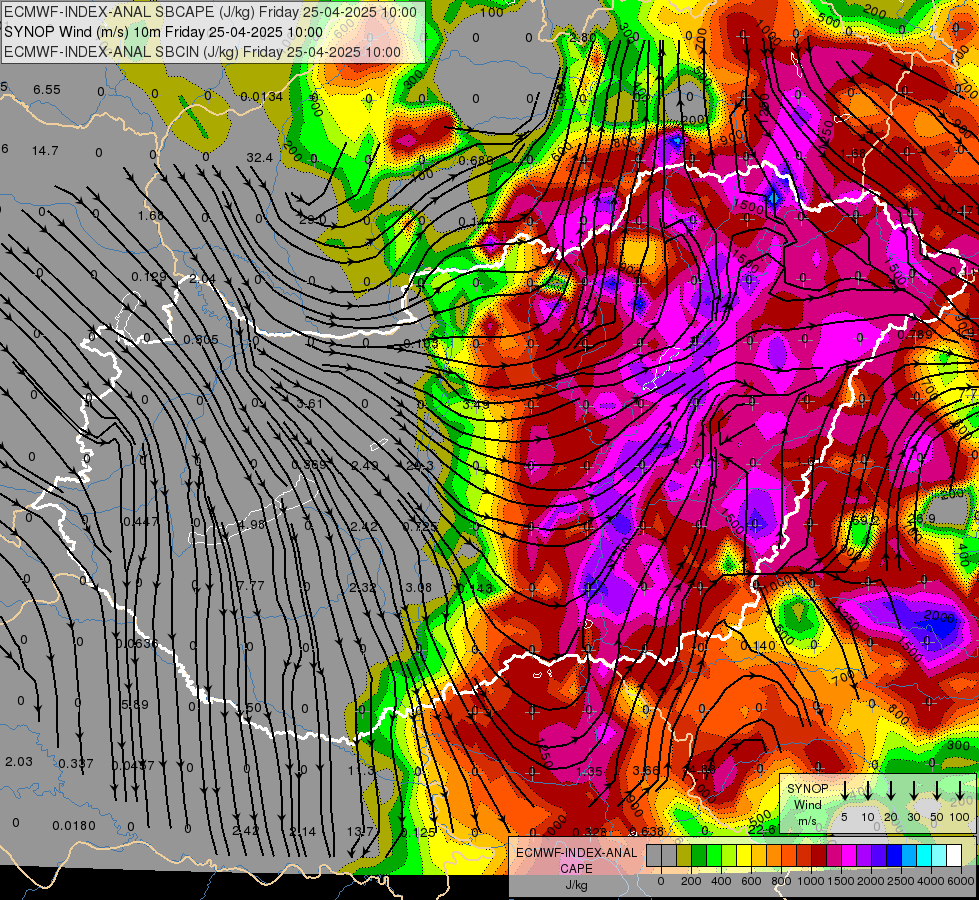
Task: Click the map value 0.447
Action: tap(140, 522)
